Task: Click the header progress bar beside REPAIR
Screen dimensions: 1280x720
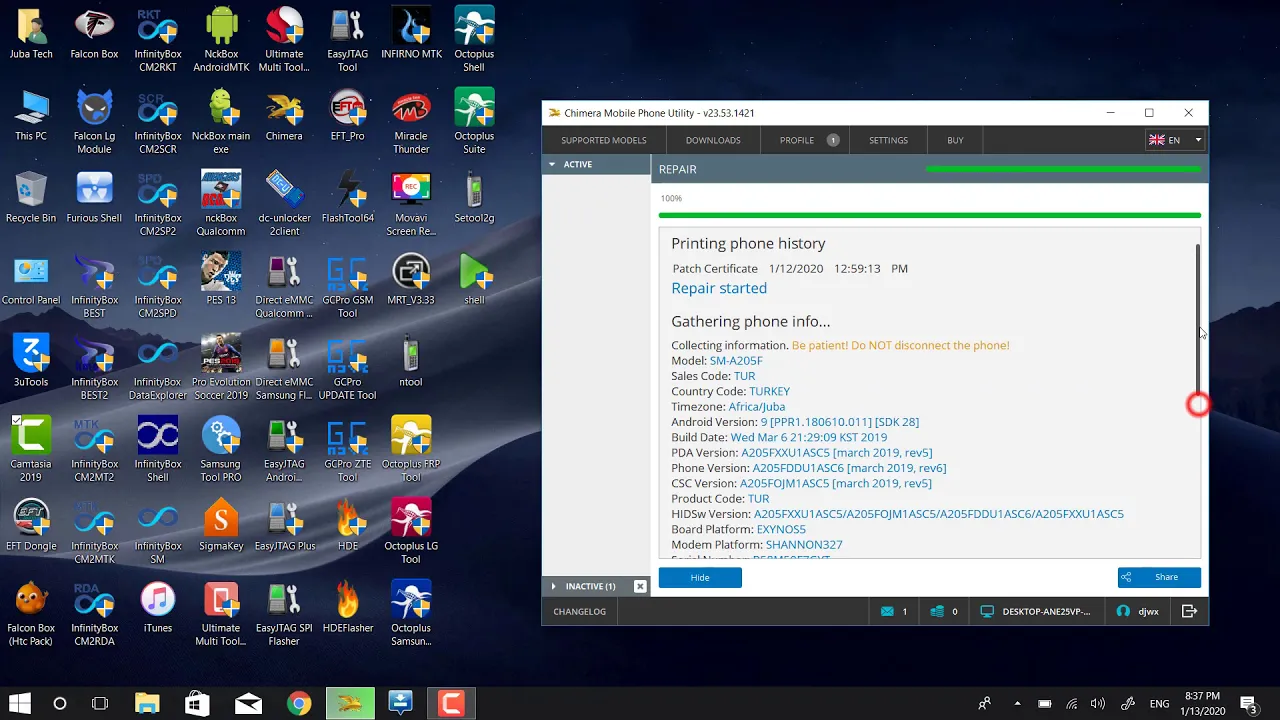Action: point(1064,169)
